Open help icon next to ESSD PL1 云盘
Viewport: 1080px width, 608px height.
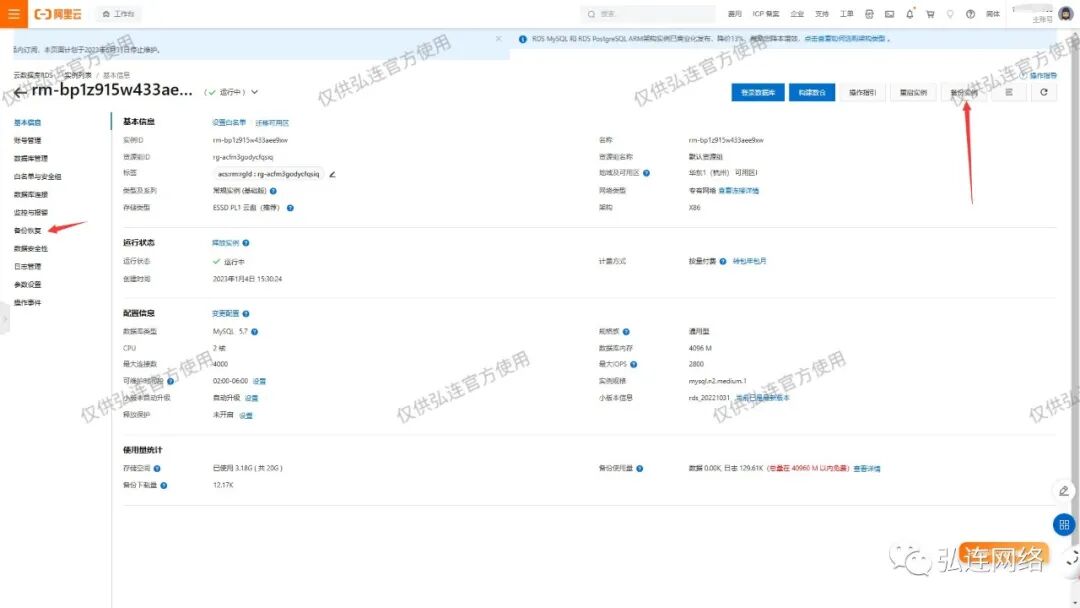coord(290,208)
